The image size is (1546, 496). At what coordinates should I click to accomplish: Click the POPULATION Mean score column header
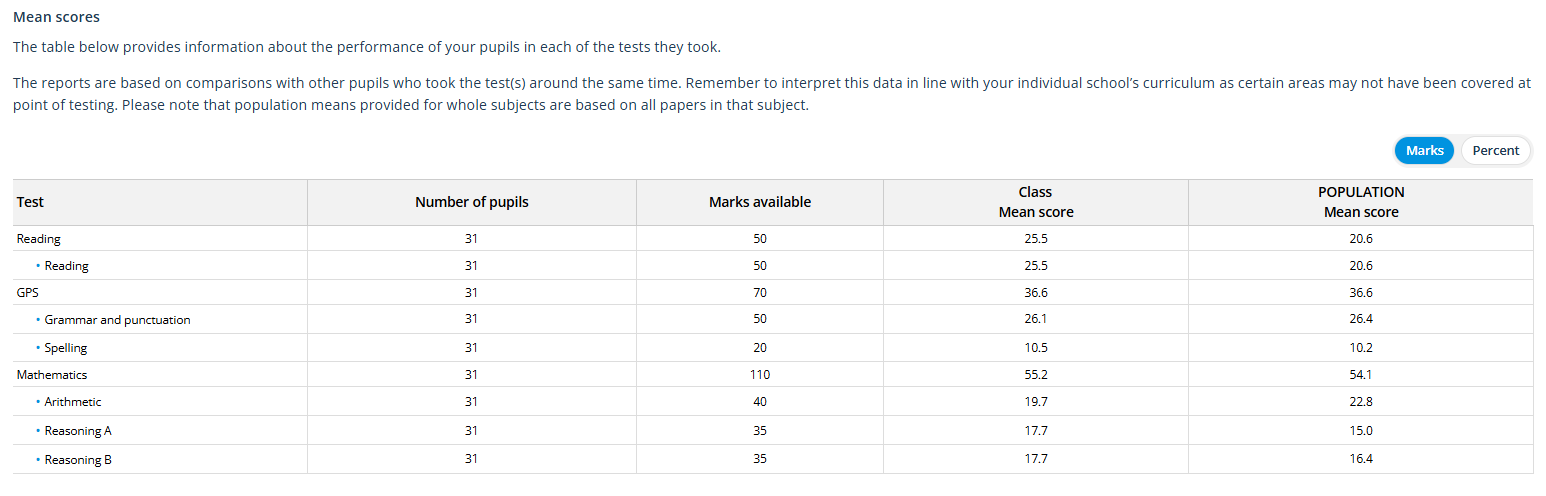(1360, 202)
